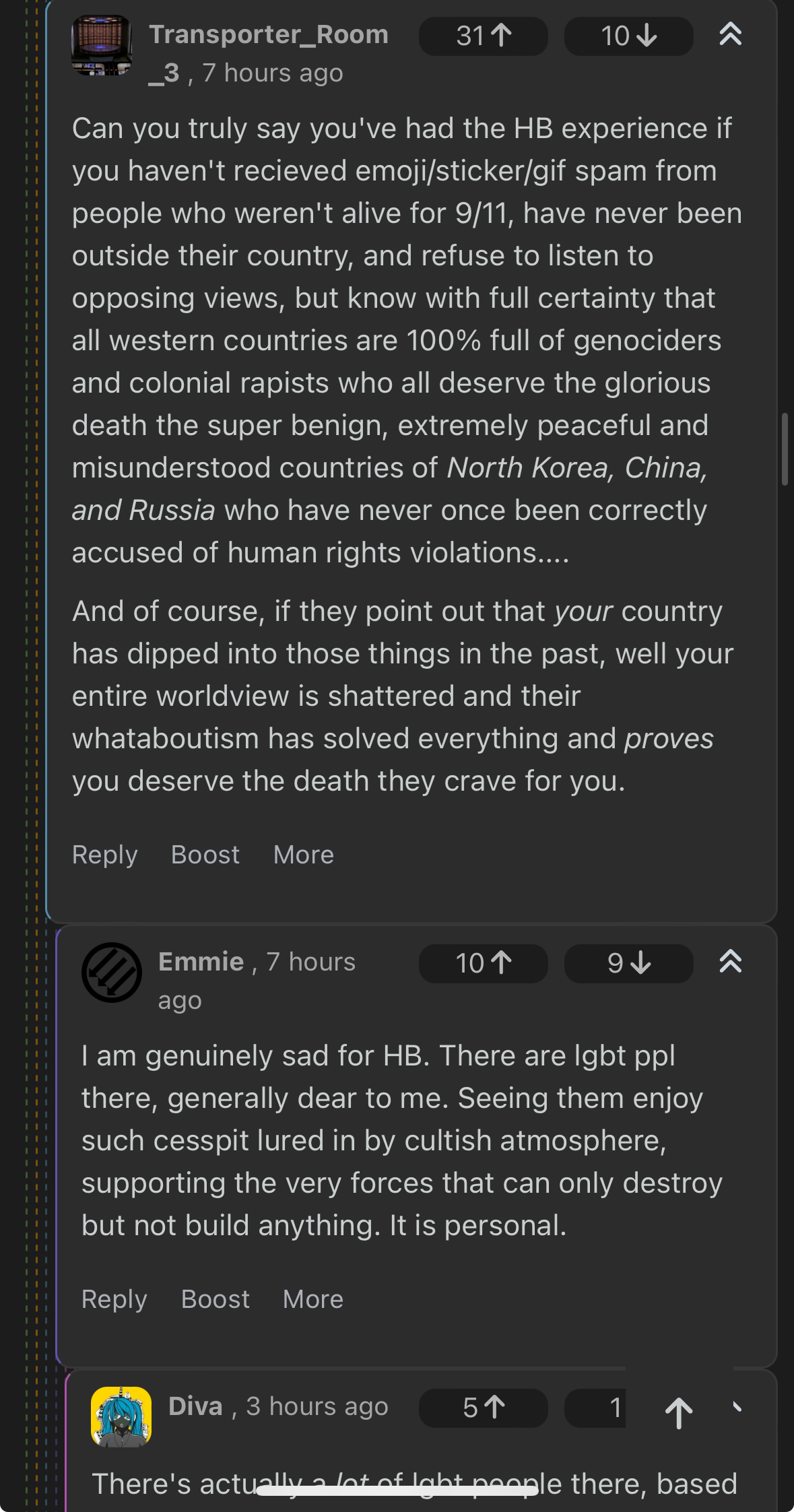This screenshot has width=794, height=1512.
Task: Reply to Emmie's comment
Action: point(114,1299)
